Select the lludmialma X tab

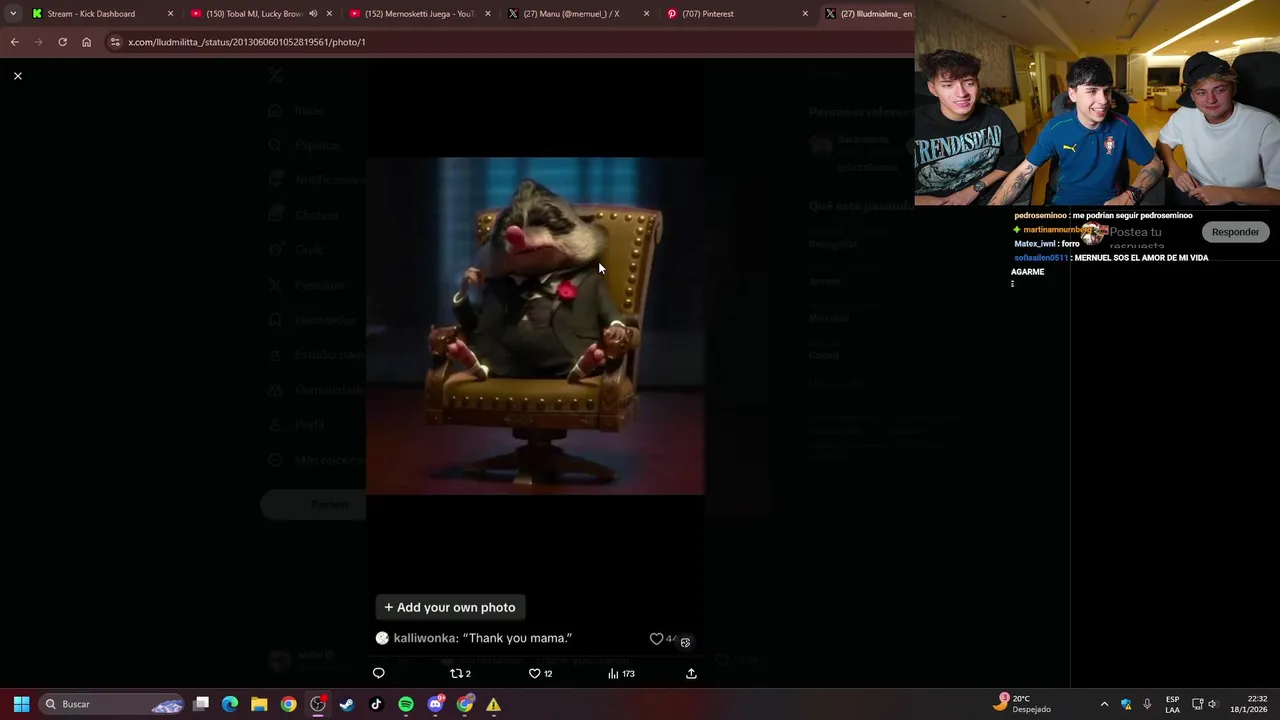(x=868, y=14)
